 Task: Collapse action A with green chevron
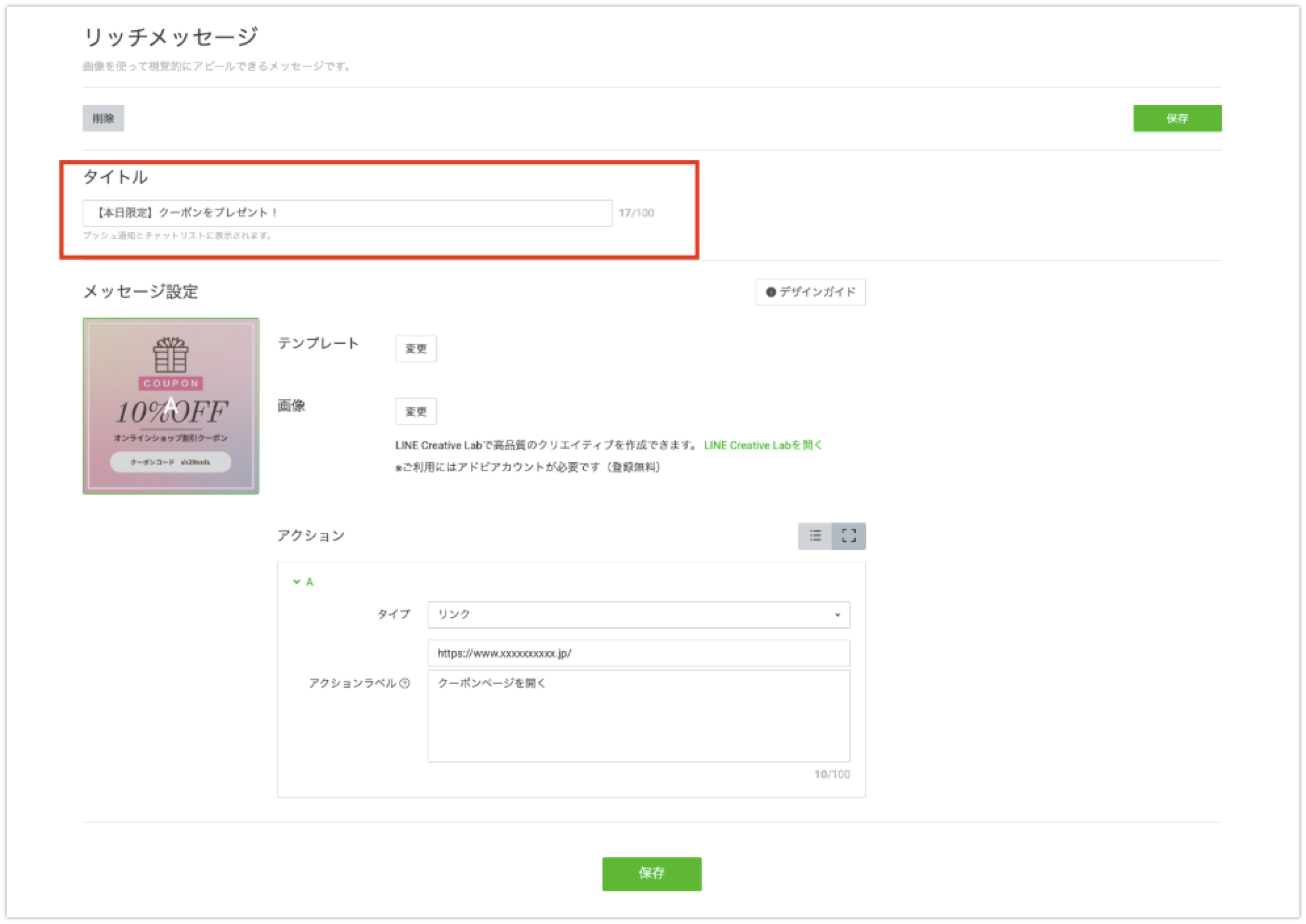pos(297,581)
